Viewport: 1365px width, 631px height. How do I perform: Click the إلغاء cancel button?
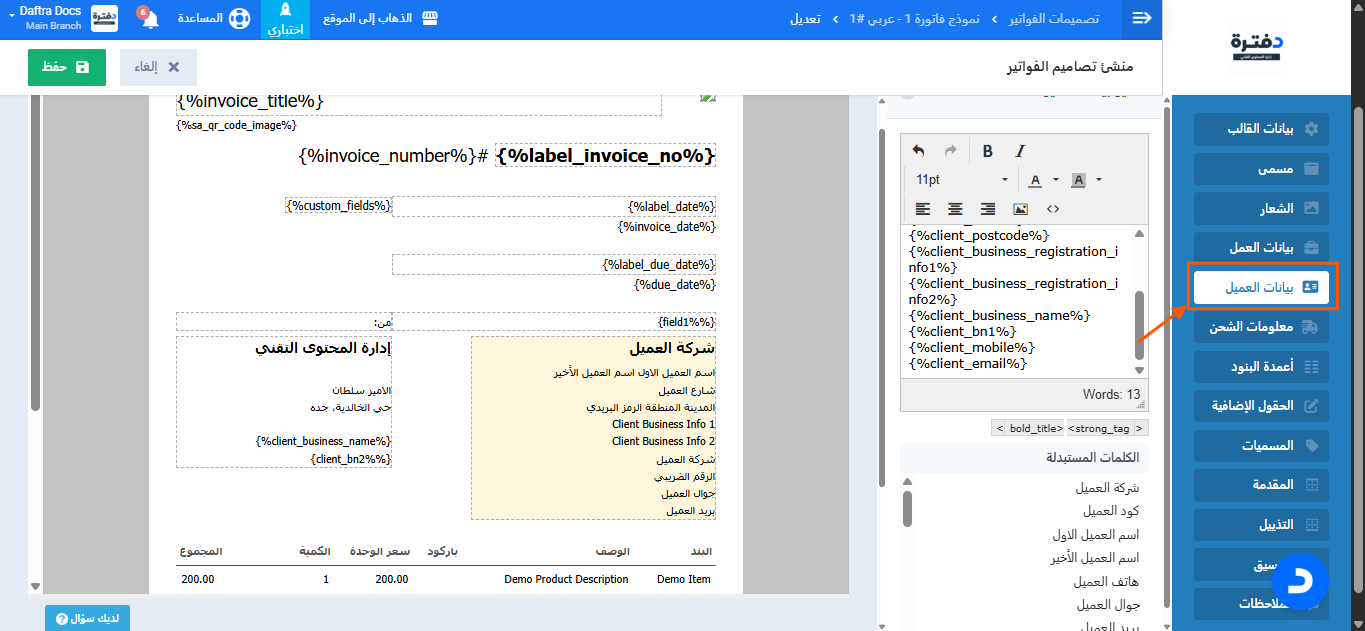pyautogui.click(x=158, y=67)
